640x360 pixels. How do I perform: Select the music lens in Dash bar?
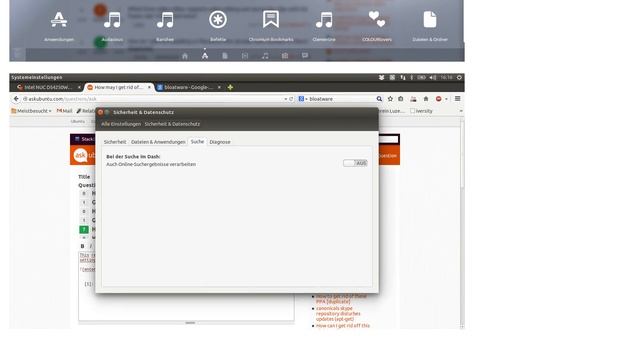point(265,56)
